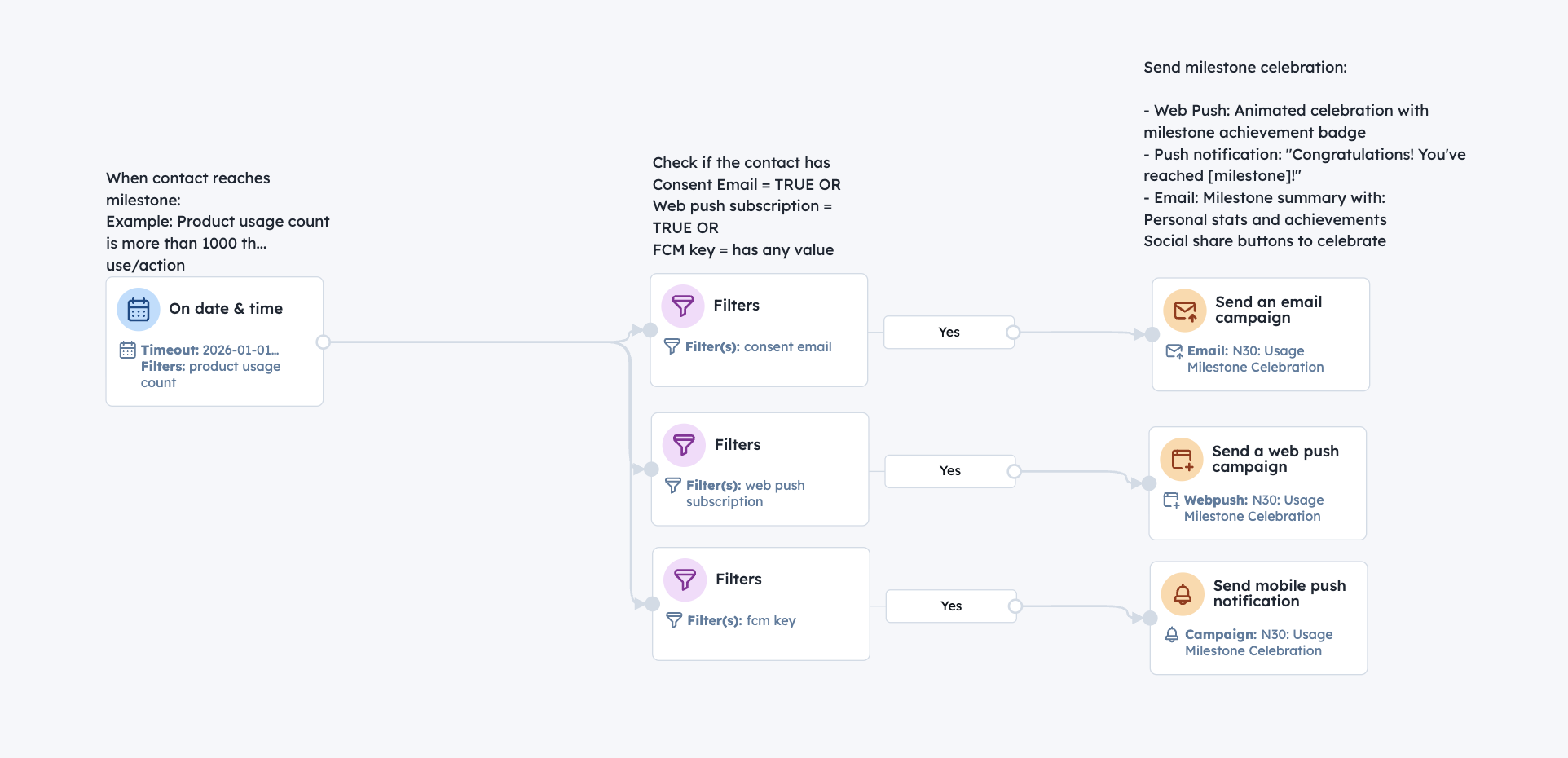Viewport: 1568px width, 758px height.
Task: Click the funnel icon on the consent email Filters node
Action: (683, 306)
